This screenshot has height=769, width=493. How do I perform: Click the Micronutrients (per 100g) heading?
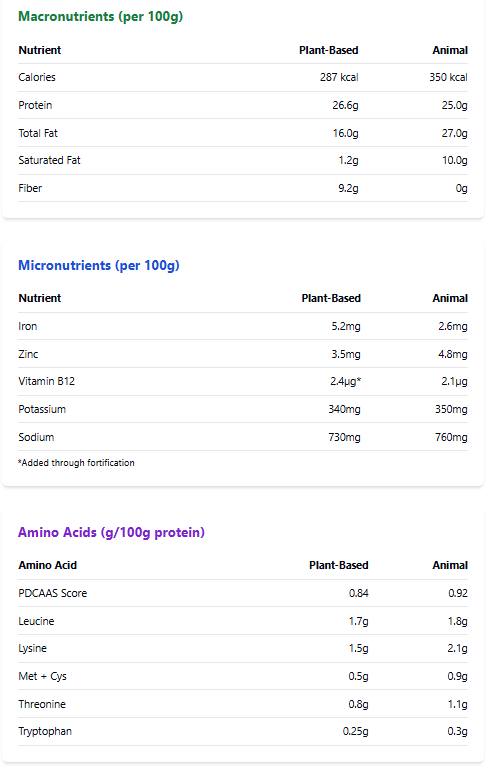click(x=99, y=265)
